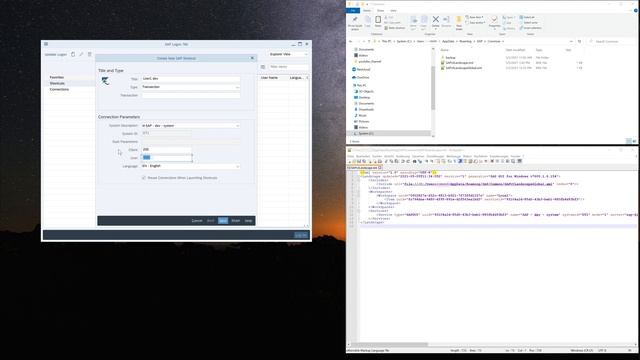Open the Language dropdown
This screenshot has height=360, width=640.
click(237, 166)
